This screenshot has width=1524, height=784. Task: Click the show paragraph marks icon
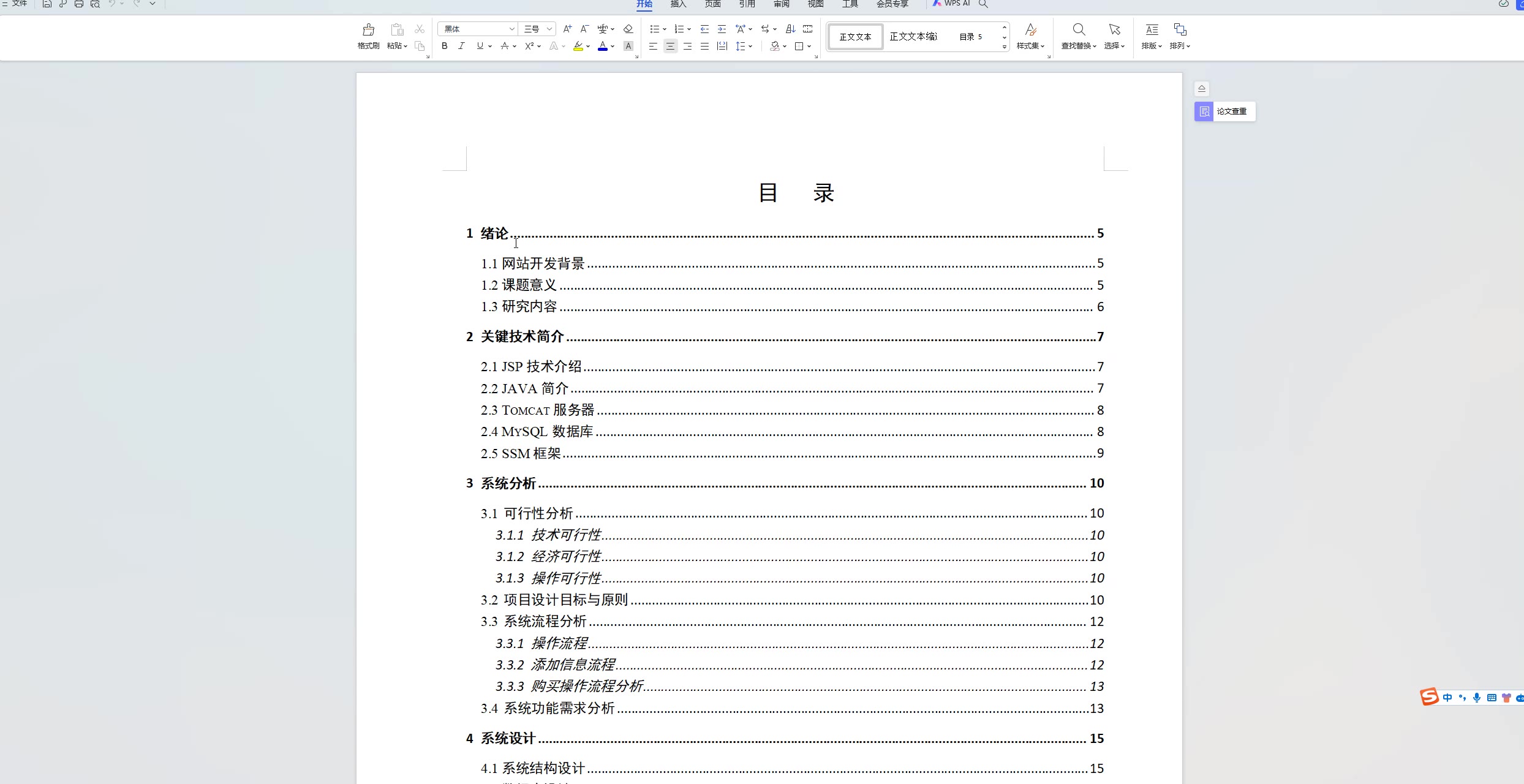click(x=808, y=29)
